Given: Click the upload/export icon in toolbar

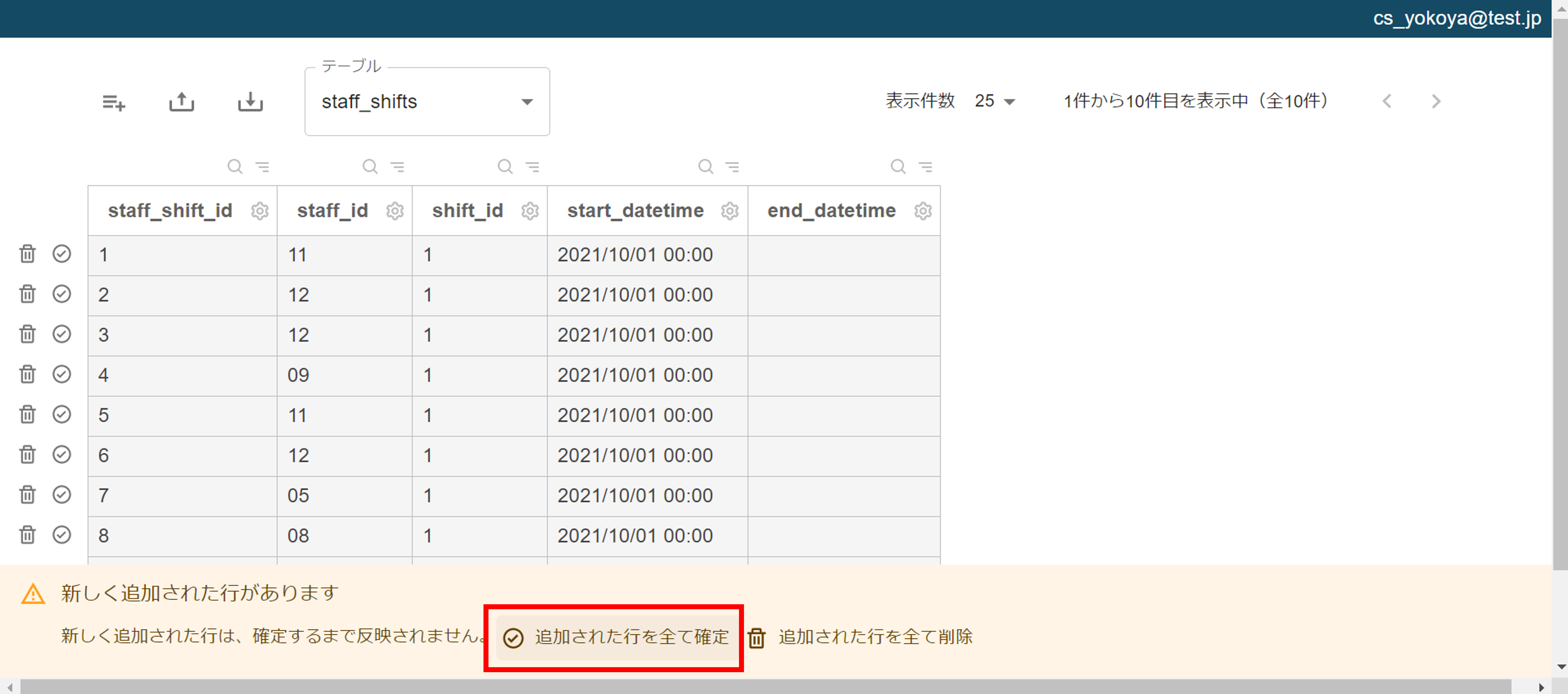Looking at the screenshot, I should [182, 102].
